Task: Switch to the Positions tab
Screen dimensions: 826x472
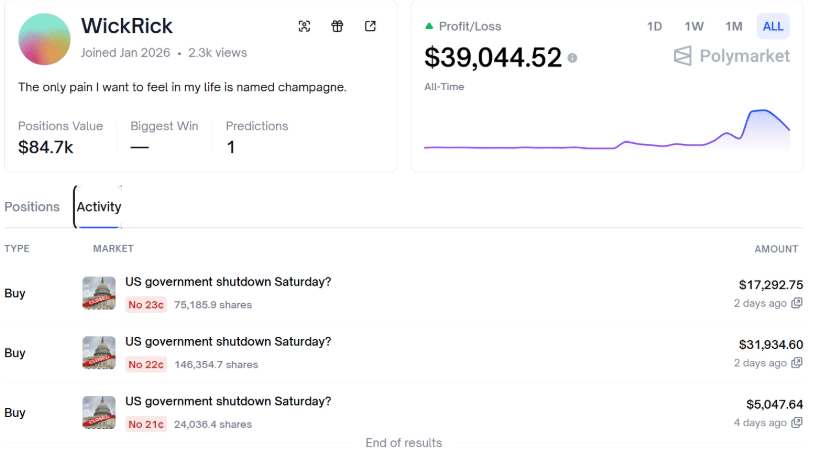Action: point(32,207)
